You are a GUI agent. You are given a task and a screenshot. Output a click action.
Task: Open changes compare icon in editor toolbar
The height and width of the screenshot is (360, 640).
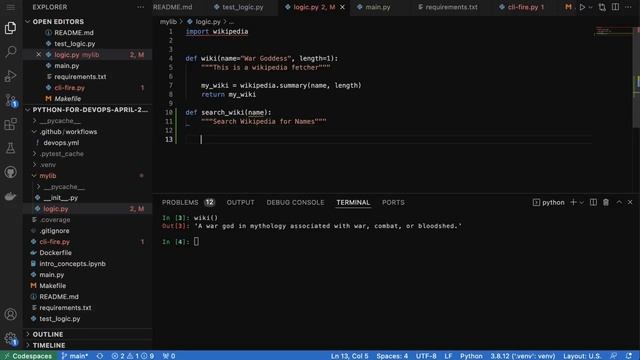point(602,7)
